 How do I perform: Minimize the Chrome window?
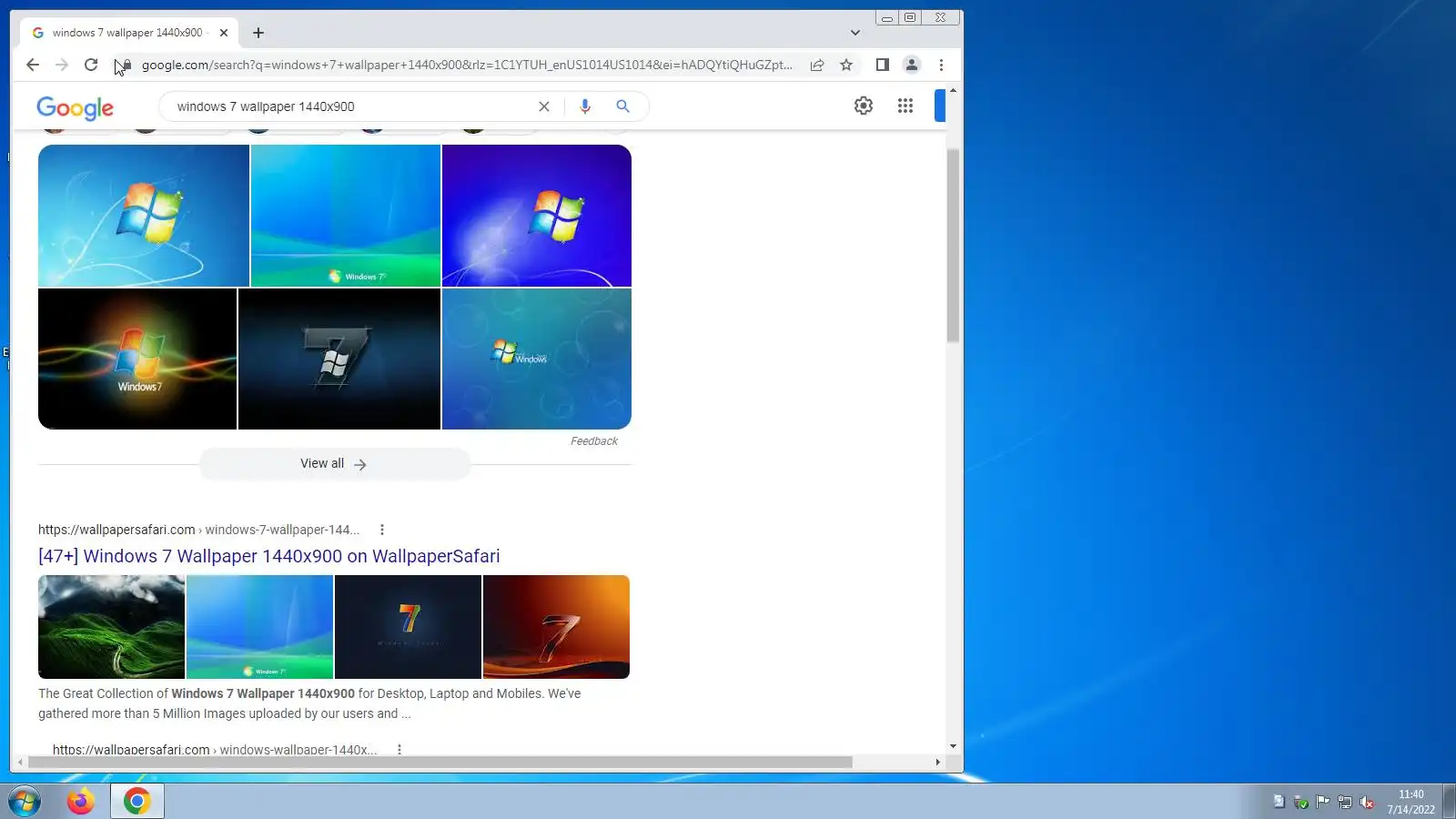tap(886, 17)
